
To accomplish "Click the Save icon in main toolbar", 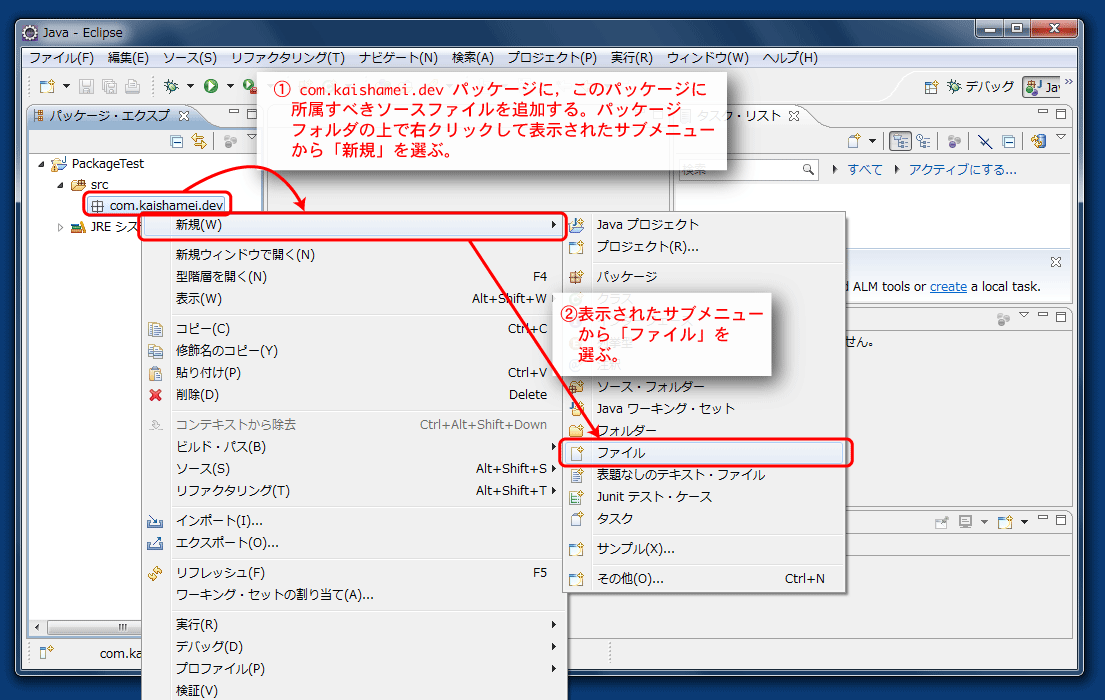I will [86, 87].
